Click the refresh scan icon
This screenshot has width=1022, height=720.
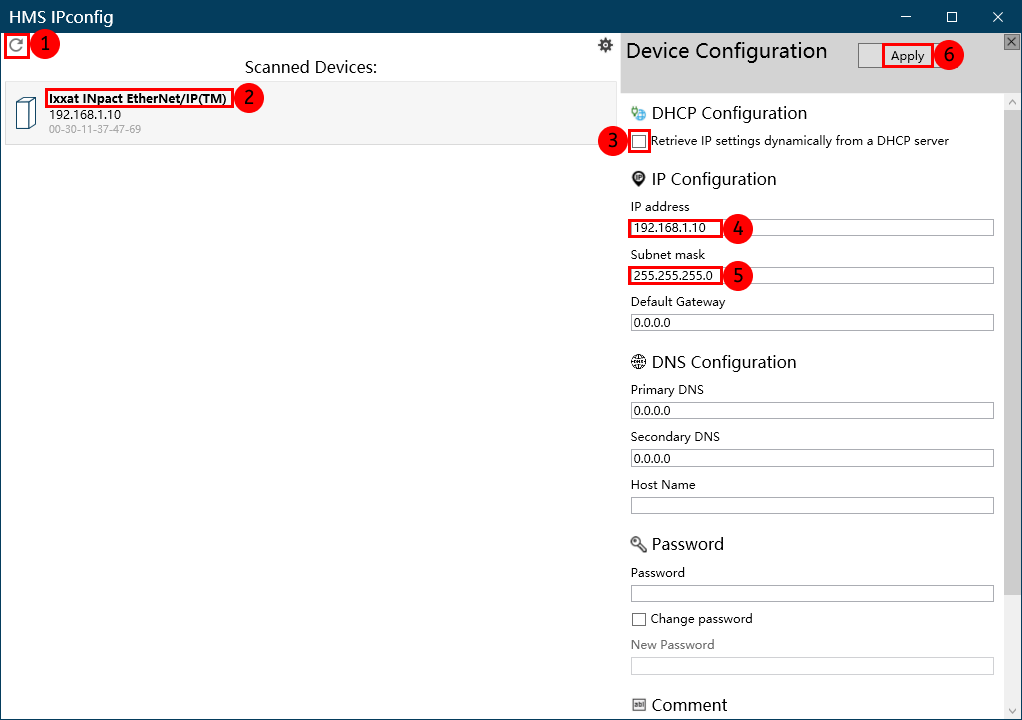[16, 45]
